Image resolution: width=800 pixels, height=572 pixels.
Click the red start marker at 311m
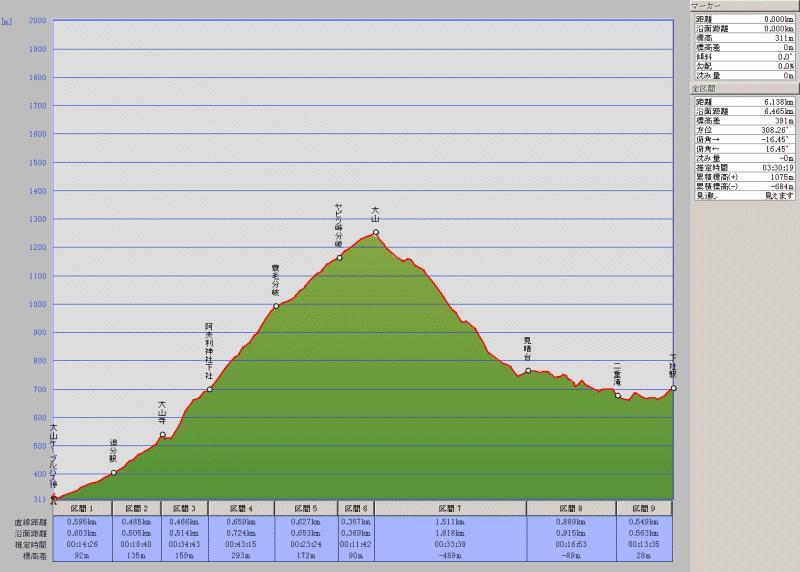[x=54, y=498]
